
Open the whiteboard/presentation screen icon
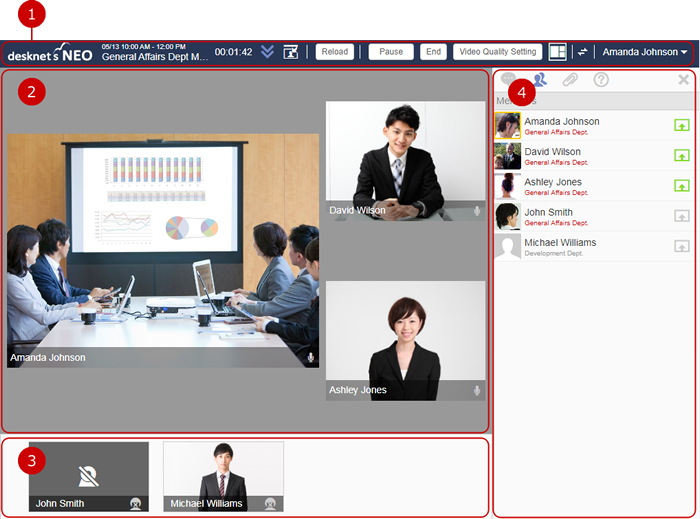[x=291, y=52]
